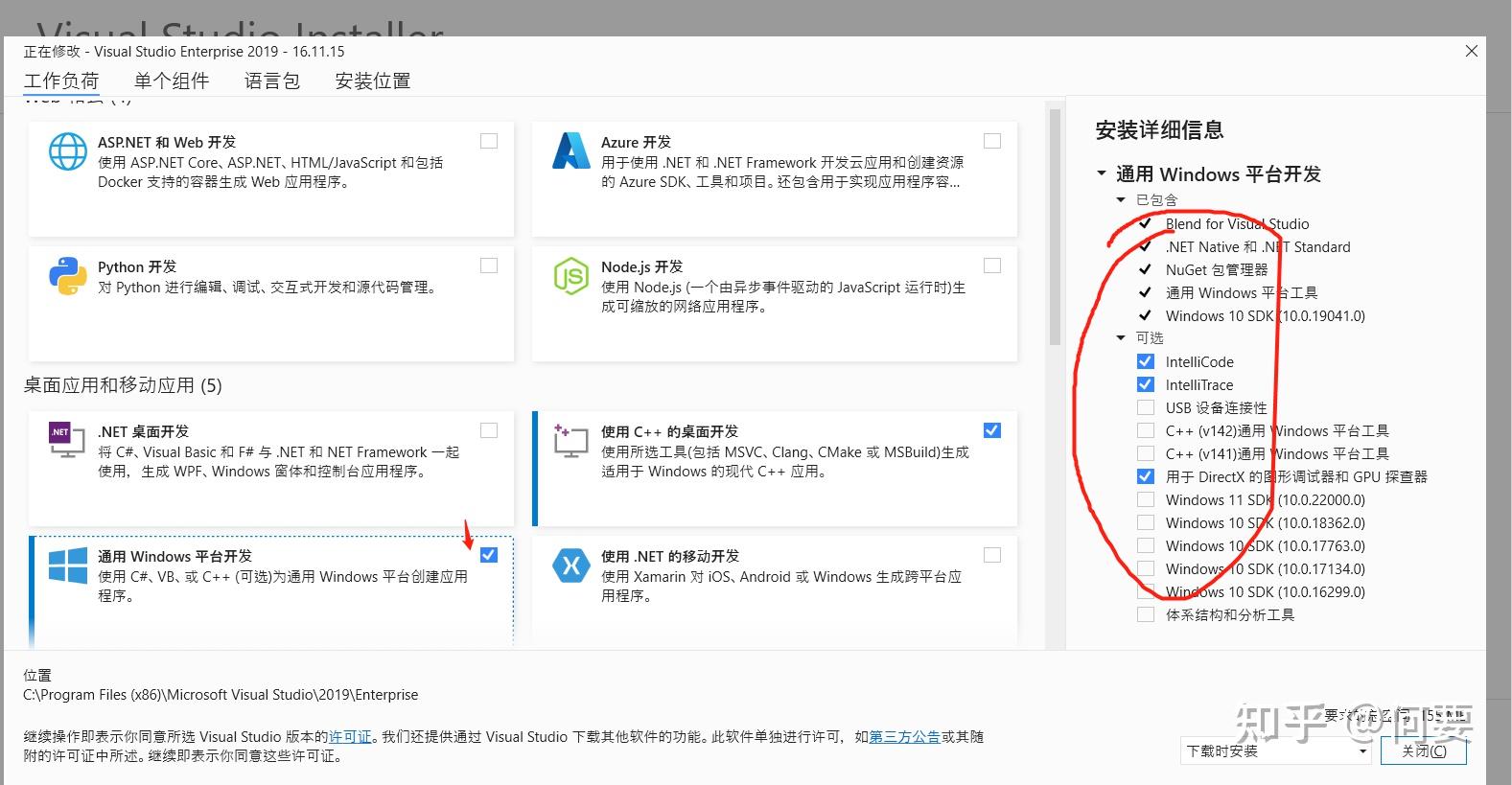Collapse the 可选 optional components group
Image resolution: width=1512 pixels, height=785 pixels.
pyautogui.click(x=1121, y=338)
